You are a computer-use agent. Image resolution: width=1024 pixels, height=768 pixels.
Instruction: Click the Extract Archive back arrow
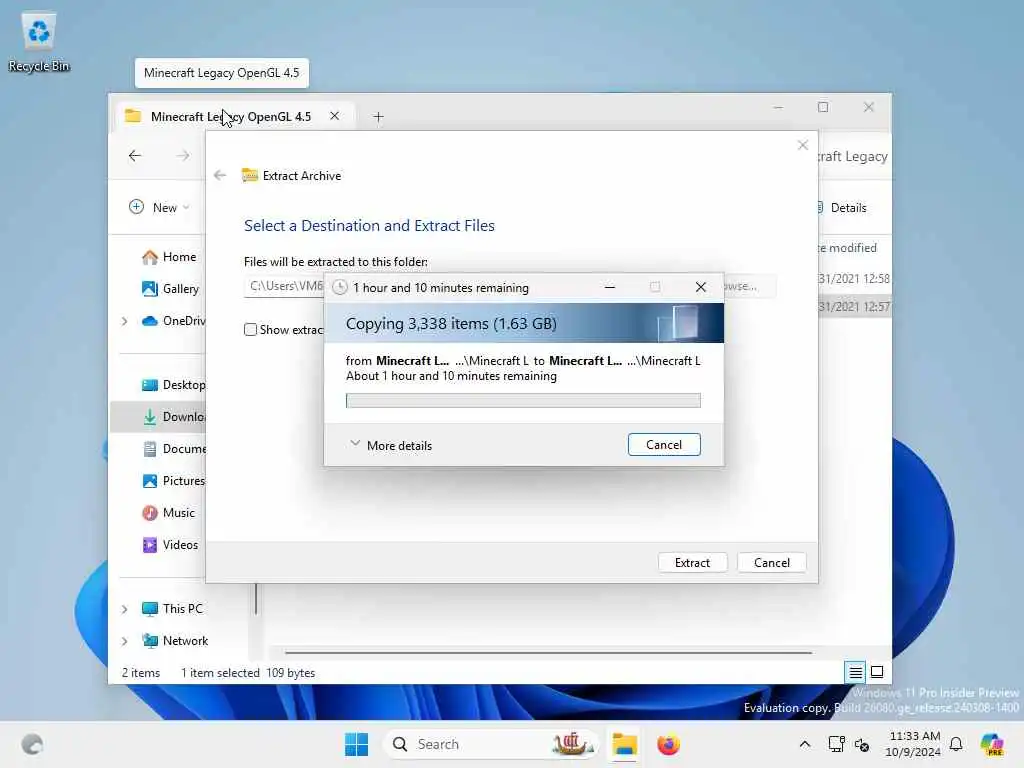[x=220, y=175]
